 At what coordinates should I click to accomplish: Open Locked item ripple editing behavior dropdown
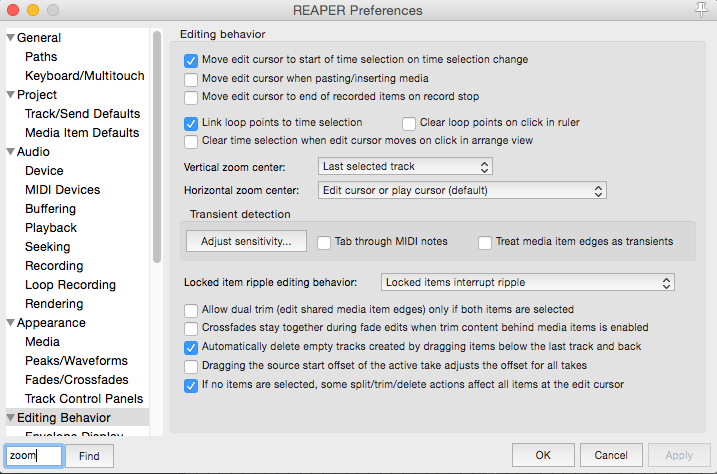[x=528, y=283]
